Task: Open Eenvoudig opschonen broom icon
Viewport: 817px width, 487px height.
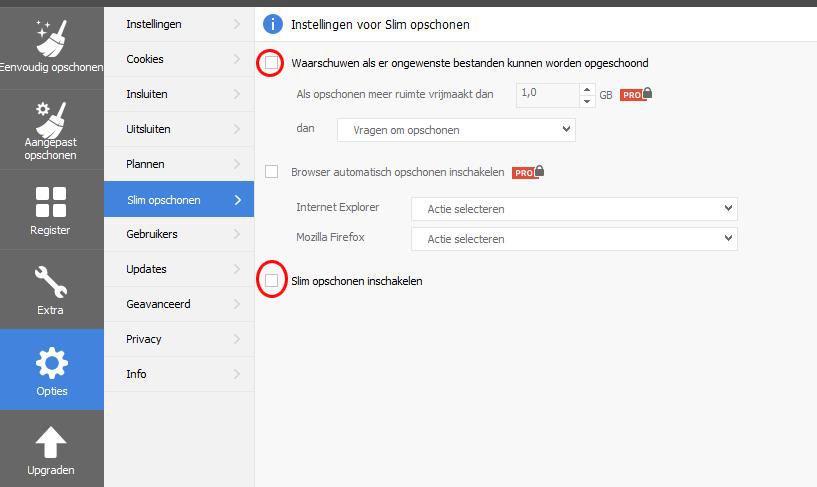Action: (x=51, y=39)
